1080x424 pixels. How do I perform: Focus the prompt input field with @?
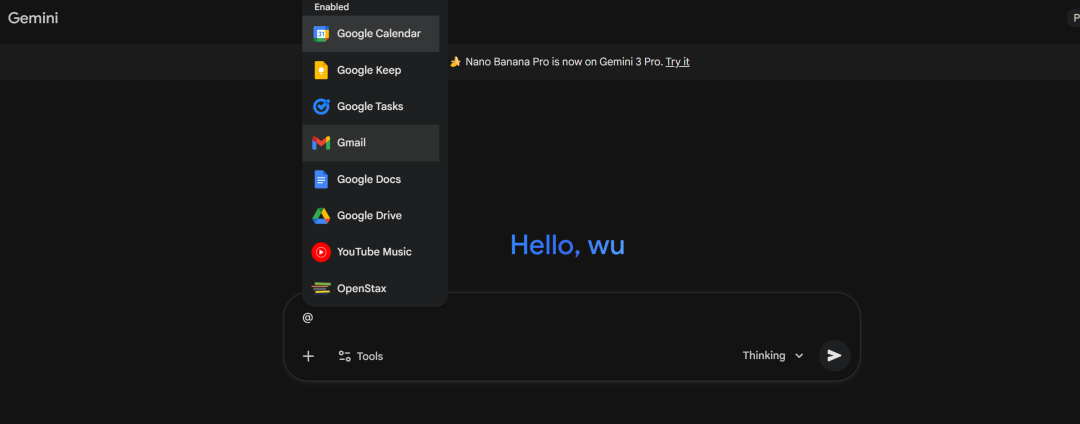(x=572, y=317)
